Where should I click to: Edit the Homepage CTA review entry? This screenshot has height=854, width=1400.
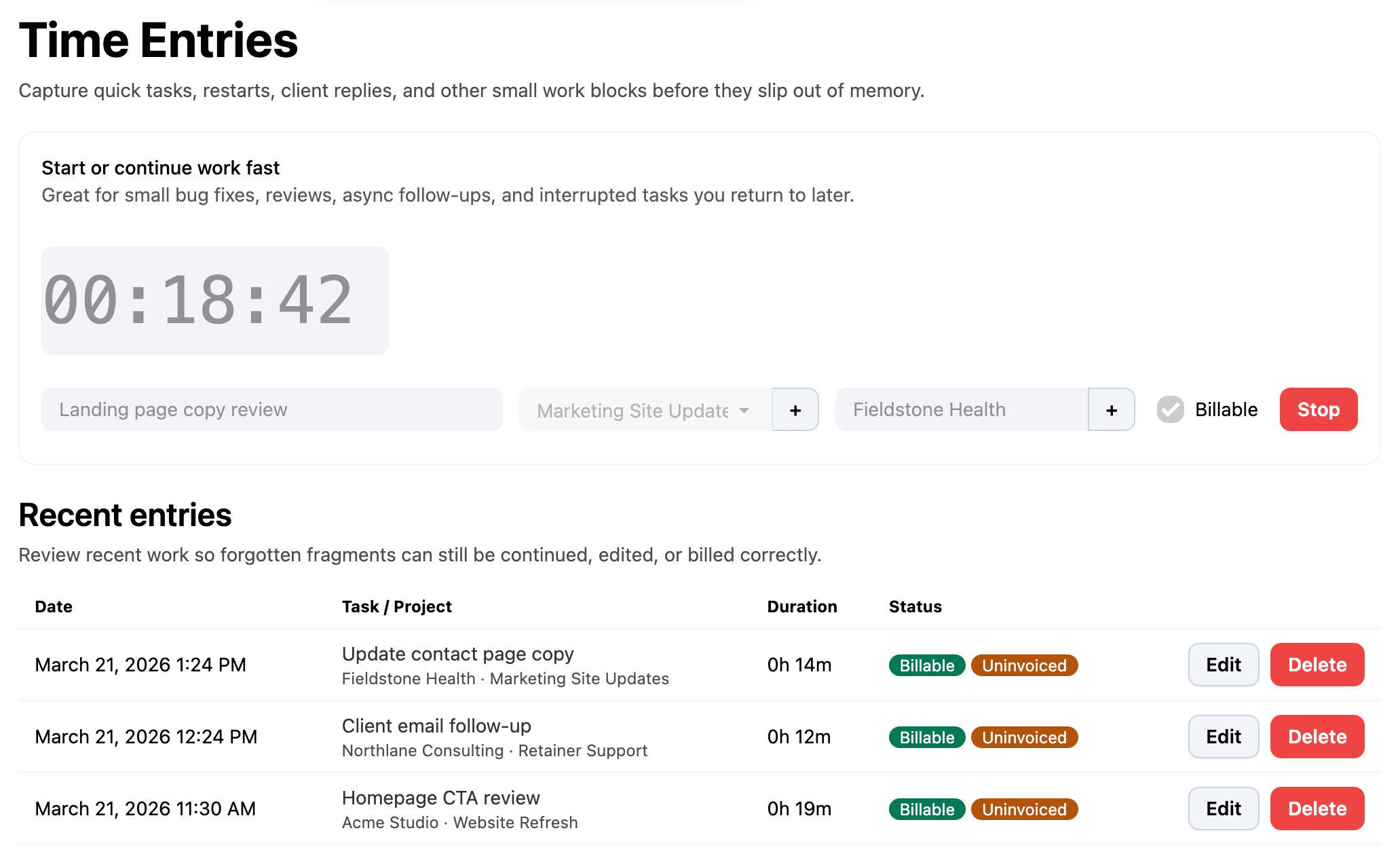coord(1223,808)
